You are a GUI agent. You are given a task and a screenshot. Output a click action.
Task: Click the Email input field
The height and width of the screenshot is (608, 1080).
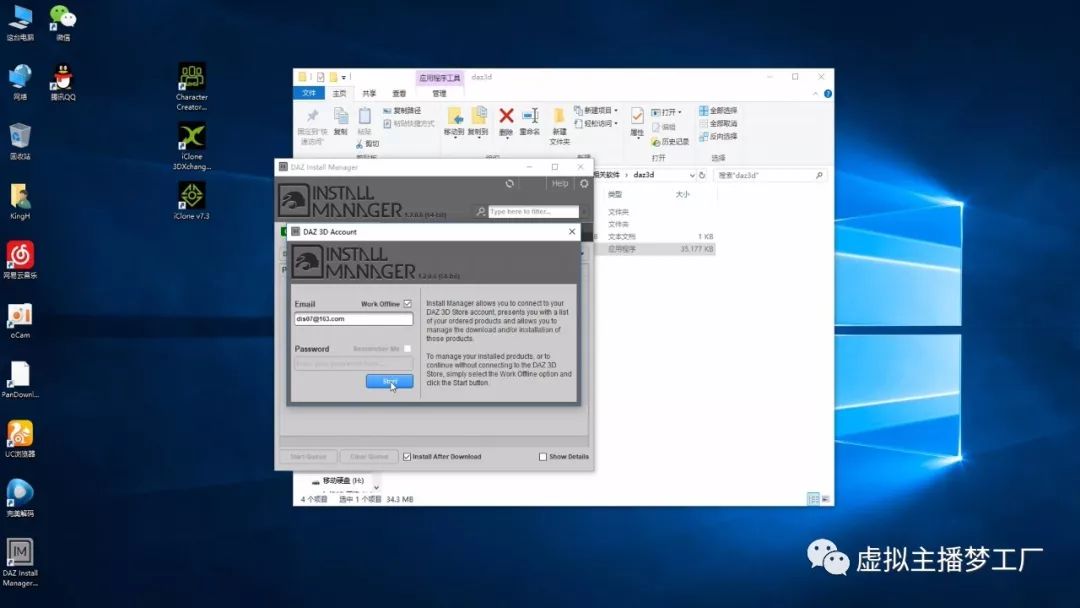coord(353,319)
